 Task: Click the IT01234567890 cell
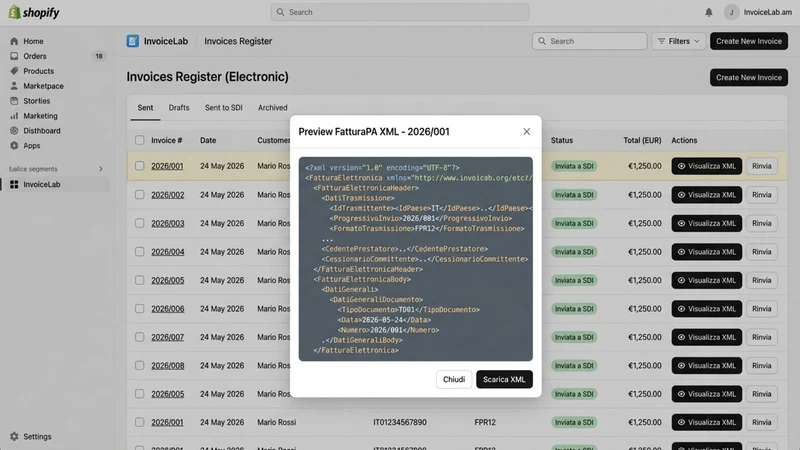point(400,422)
